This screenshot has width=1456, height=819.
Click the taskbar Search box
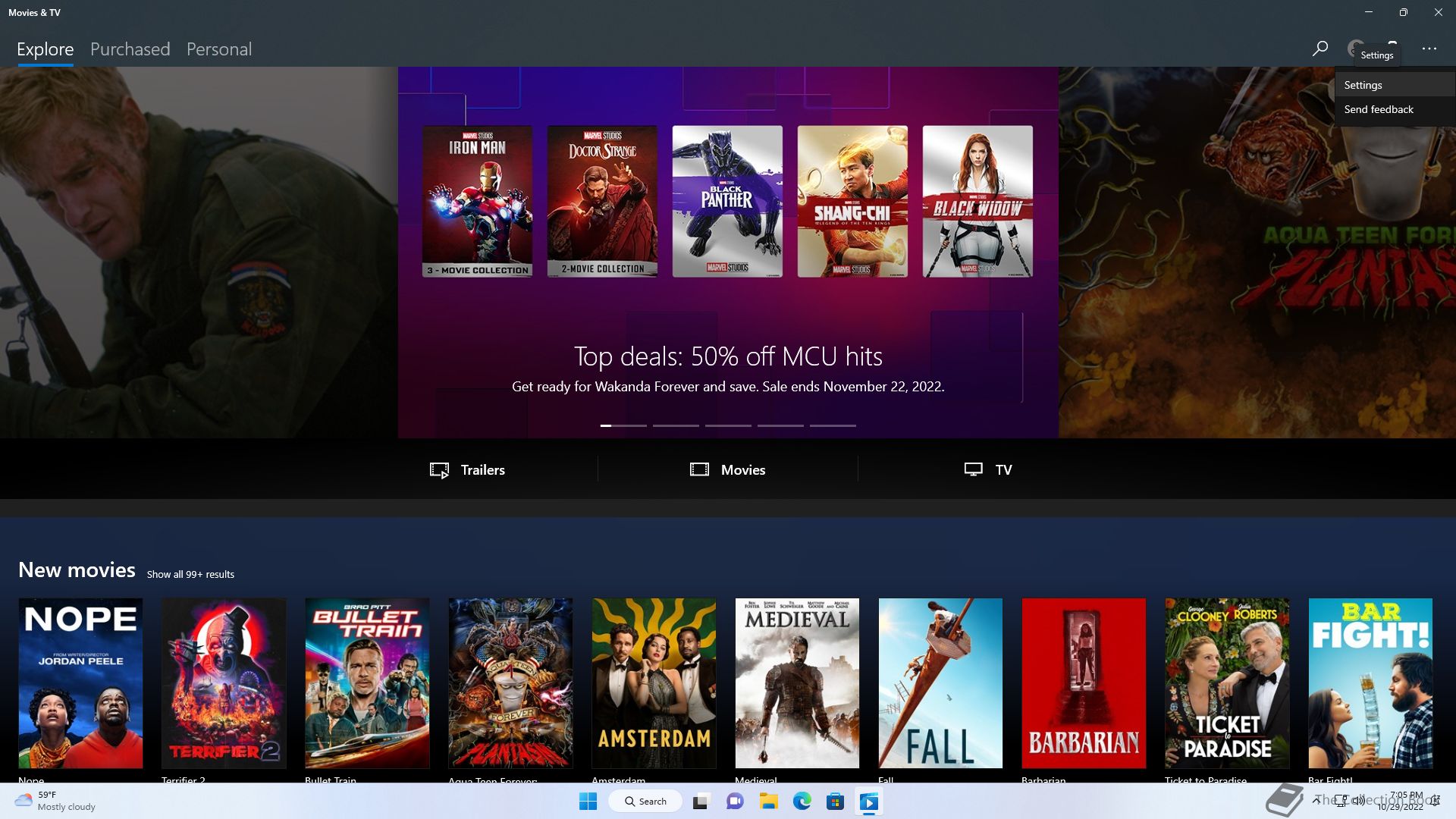coord(645,802)
